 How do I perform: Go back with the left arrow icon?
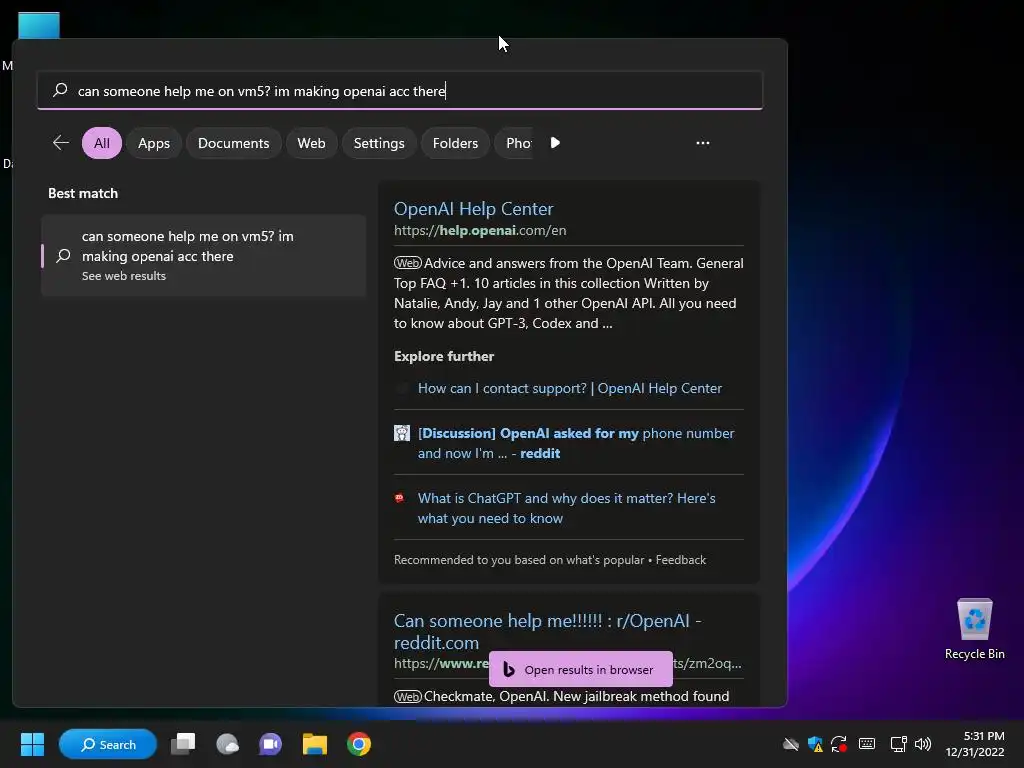(x=61, y=143)
